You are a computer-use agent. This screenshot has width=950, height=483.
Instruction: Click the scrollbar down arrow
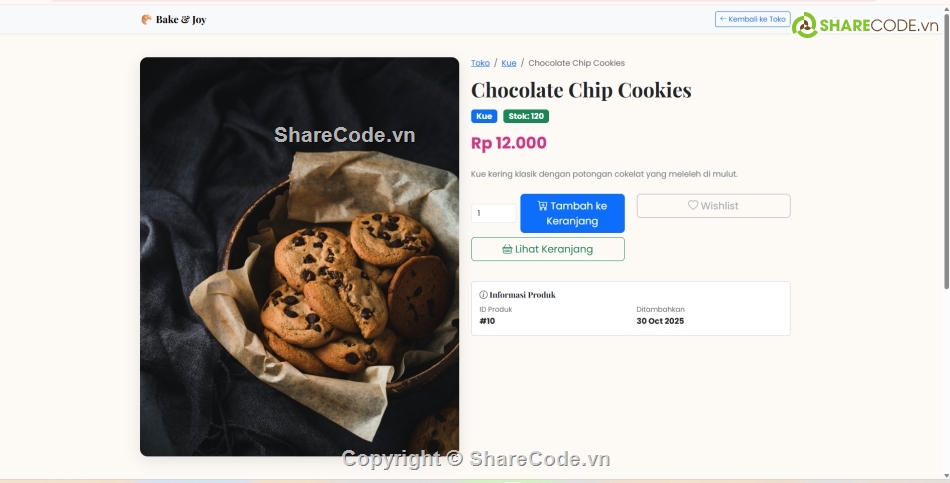coord(946,475)
